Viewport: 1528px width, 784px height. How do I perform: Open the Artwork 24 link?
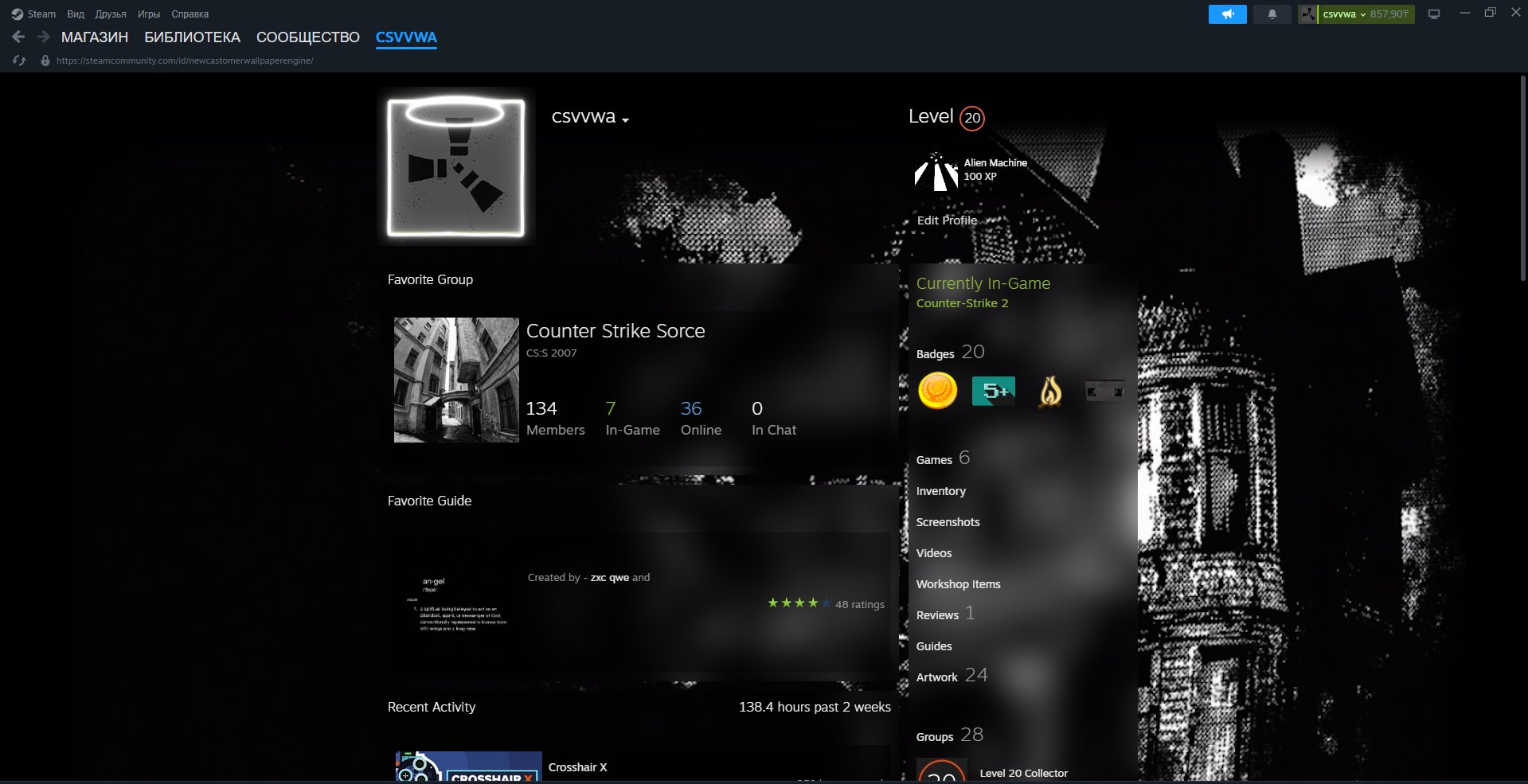[x=952, y=676]
